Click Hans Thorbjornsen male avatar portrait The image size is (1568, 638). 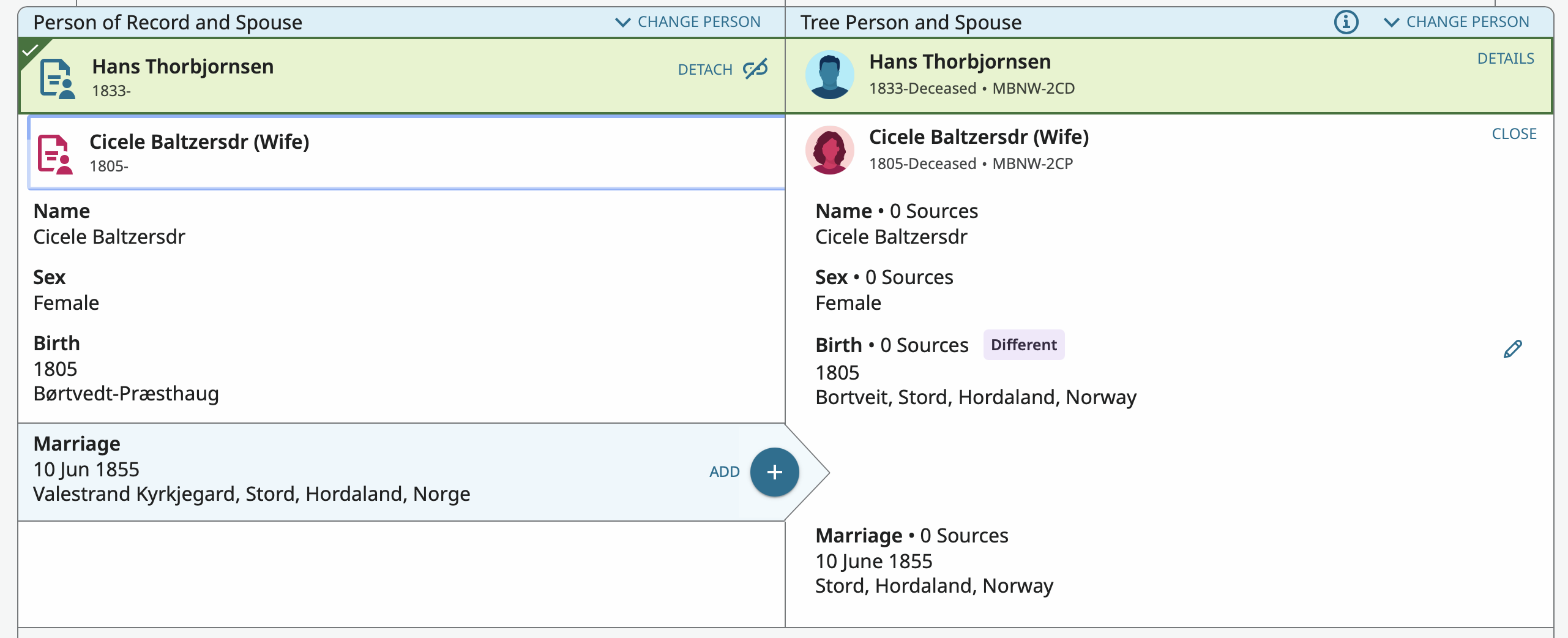point(829,75)
